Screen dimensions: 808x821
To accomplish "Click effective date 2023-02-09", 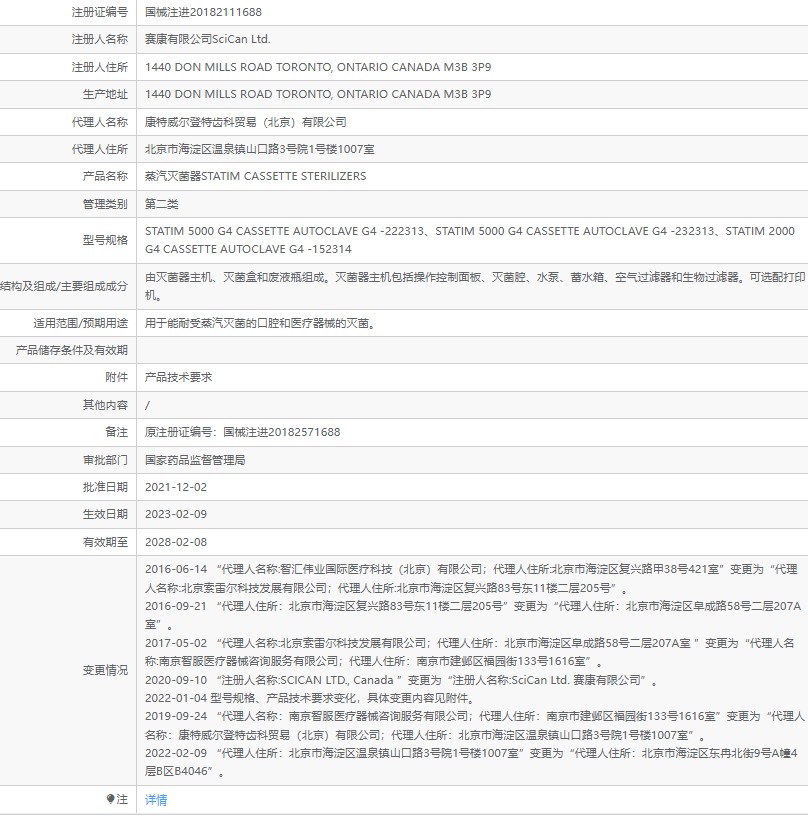I will pyautogui.click(x=176, y=514).
